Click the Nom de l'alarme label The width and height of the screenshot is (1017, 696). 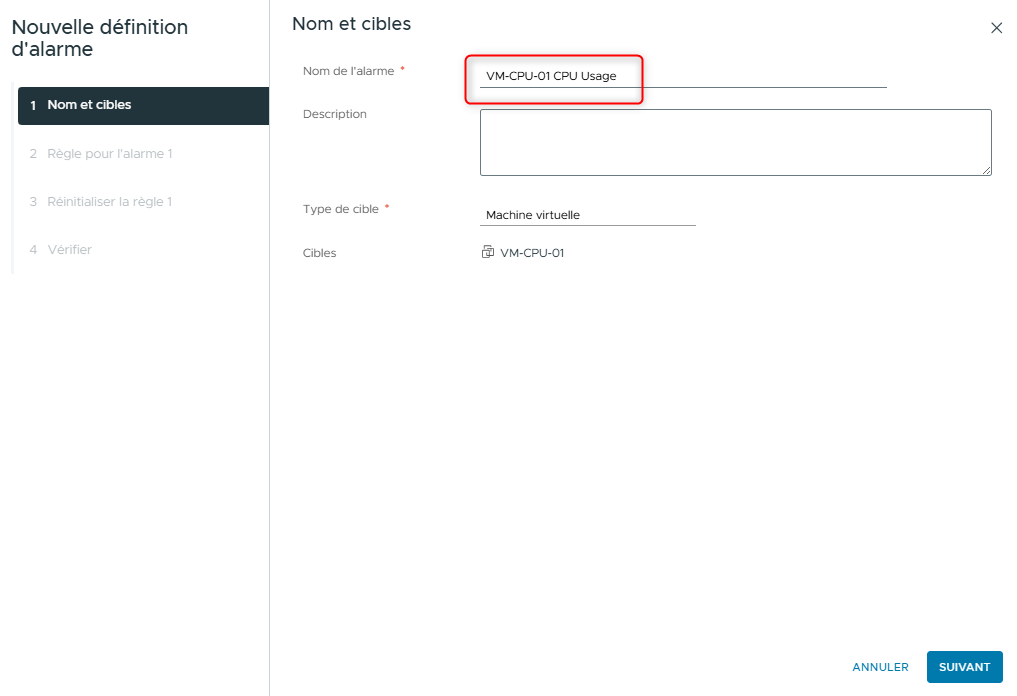[348, 71]
